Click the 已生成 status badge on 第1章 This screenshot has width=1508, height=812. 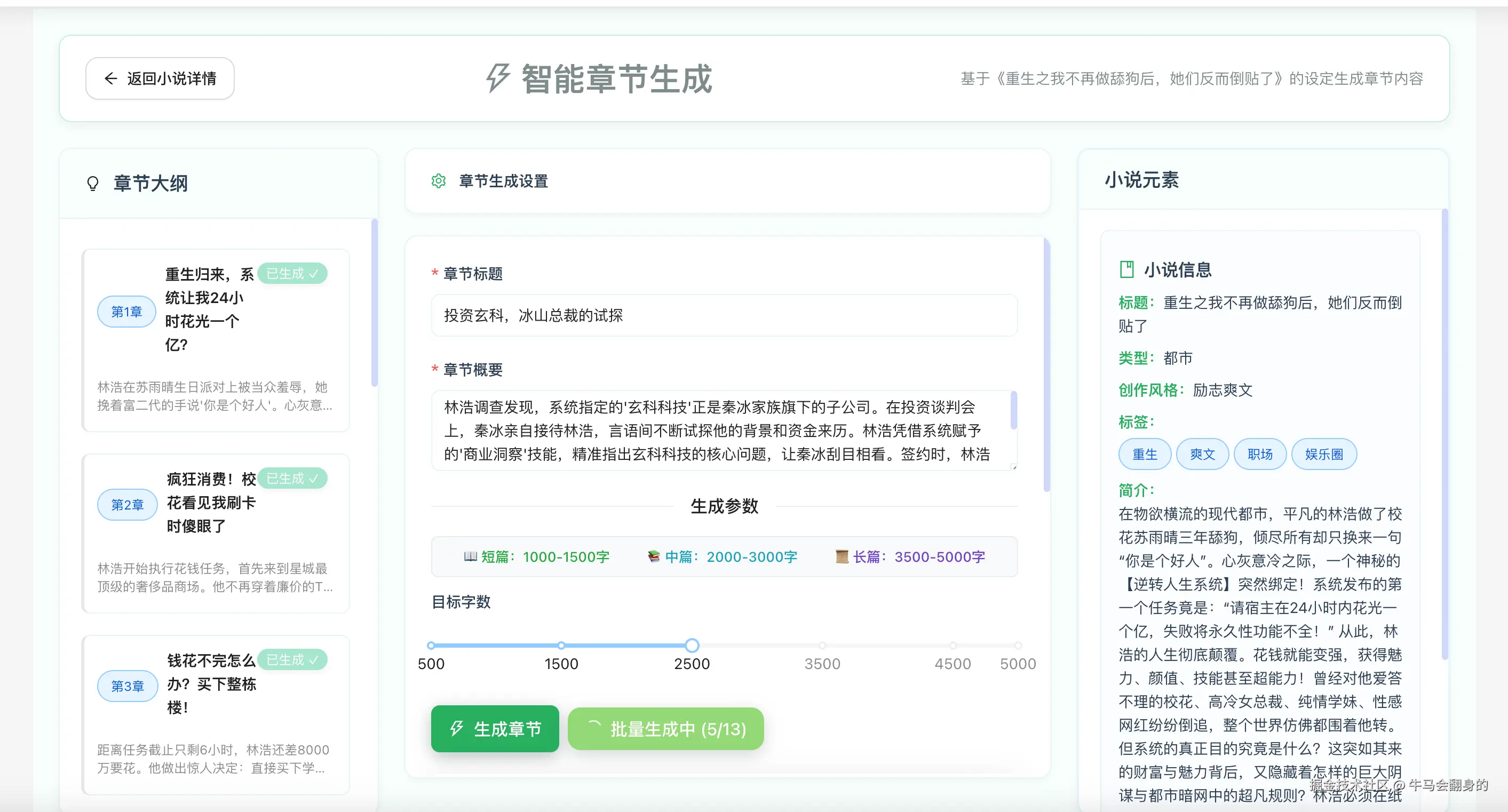291,273
